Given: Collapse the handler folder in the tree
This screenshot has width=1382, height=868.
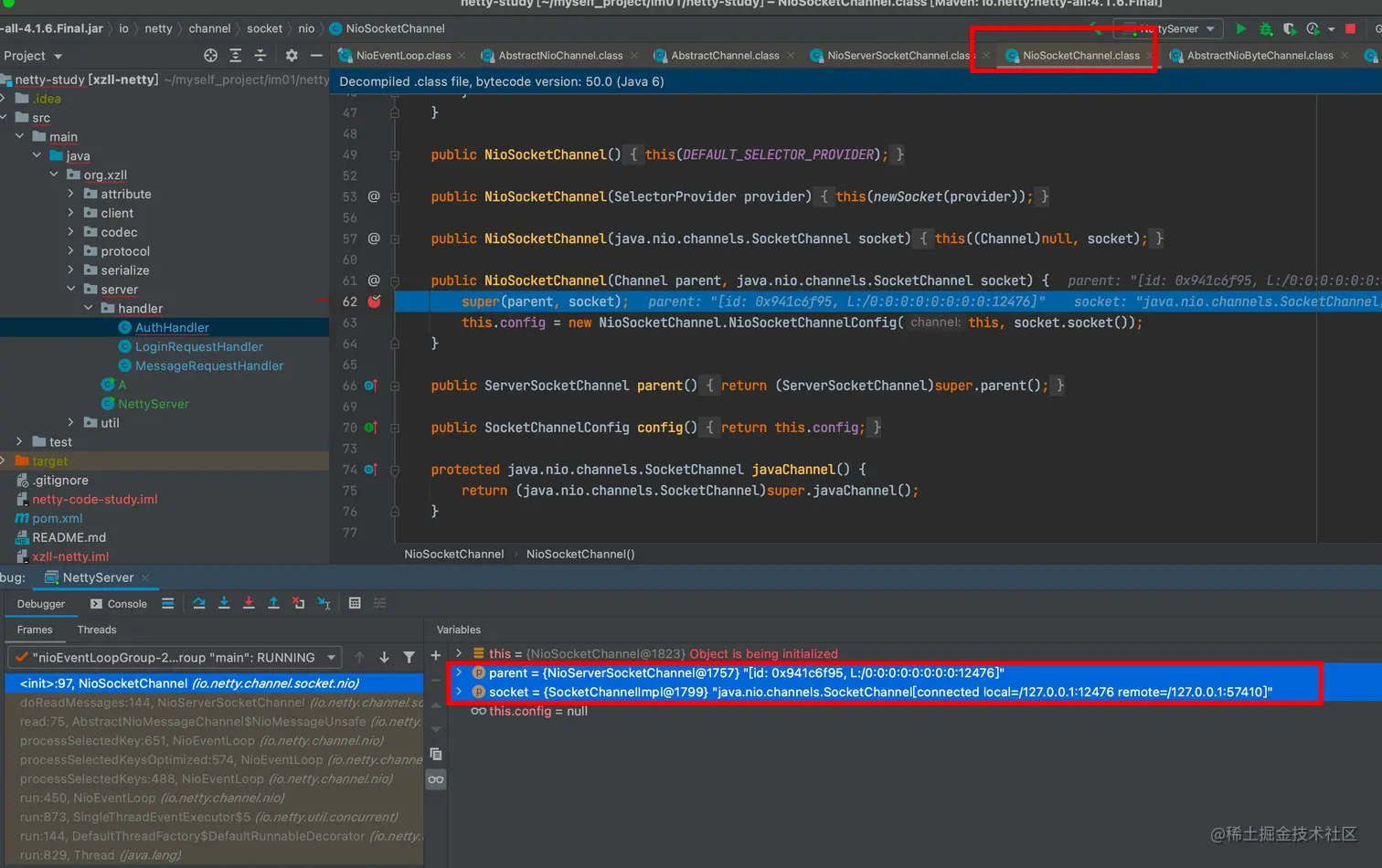Looking at the screenshot, I should point(89,308).
